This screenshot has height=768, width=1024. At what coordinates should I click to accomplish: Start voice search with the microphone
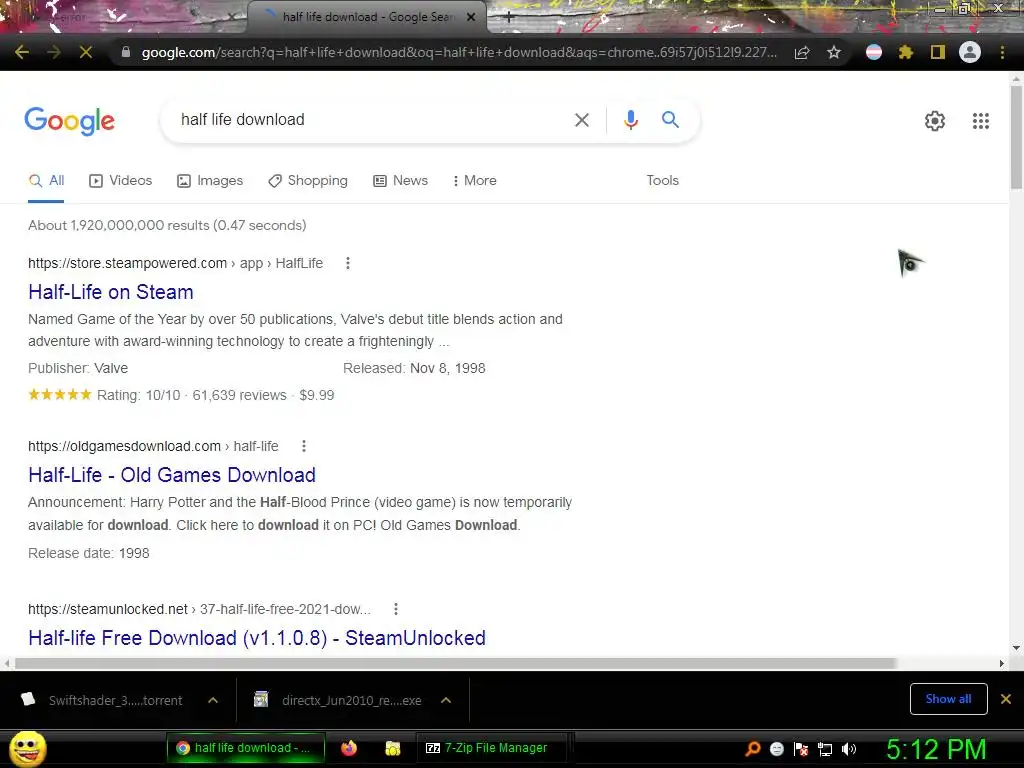[630, 120]
